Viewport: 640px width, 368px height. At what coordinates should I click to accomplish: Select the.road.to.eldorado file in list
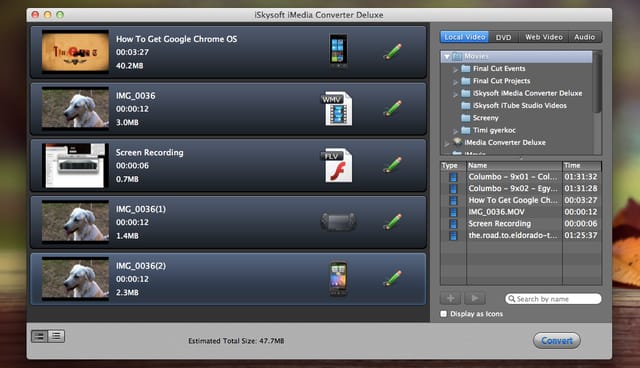(521, 235)
